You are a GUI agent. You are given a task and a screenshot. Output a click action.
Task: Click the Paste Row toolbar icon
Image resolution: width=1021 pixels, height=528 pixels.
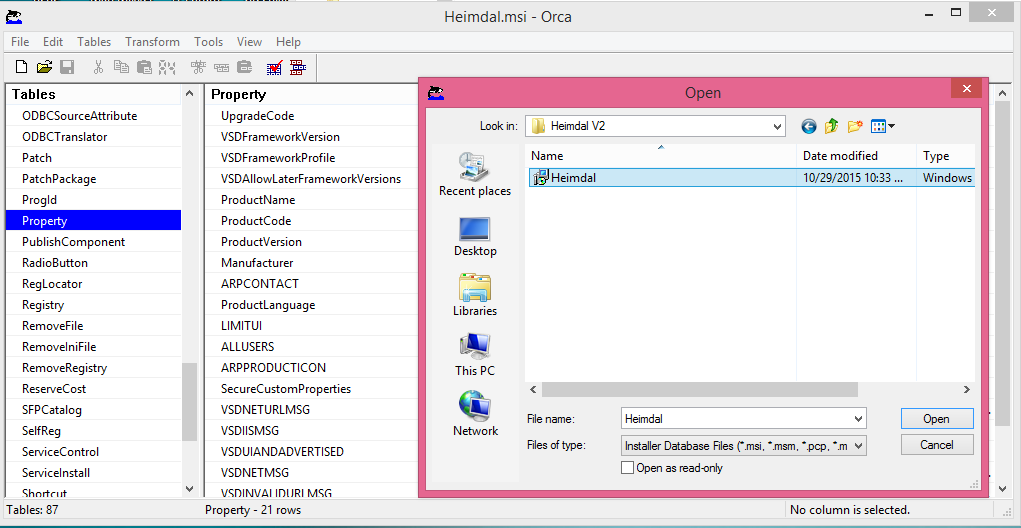[245, 66]
